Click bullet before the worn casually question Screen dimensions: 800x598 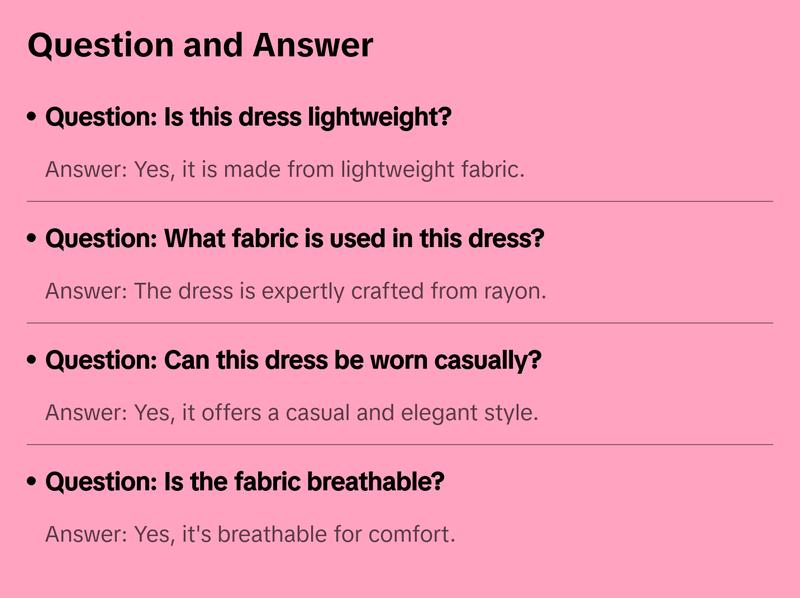[33, 361]
